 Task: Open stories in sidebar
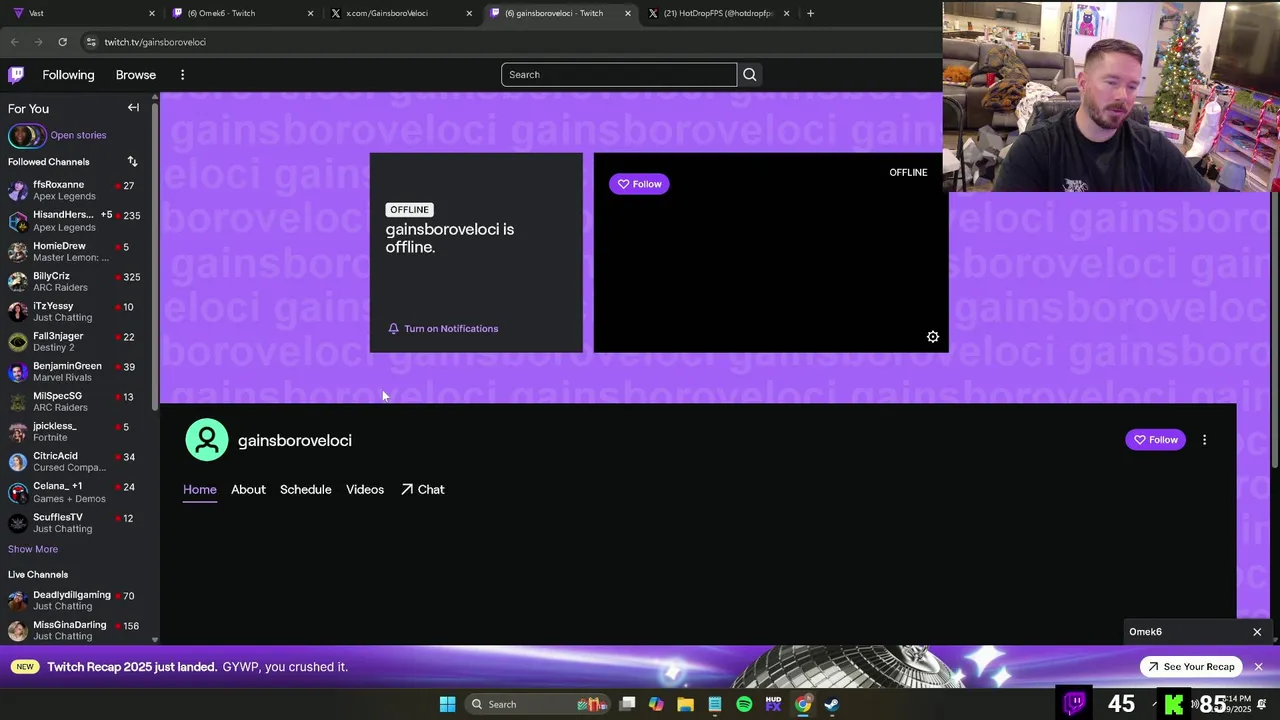78,135
